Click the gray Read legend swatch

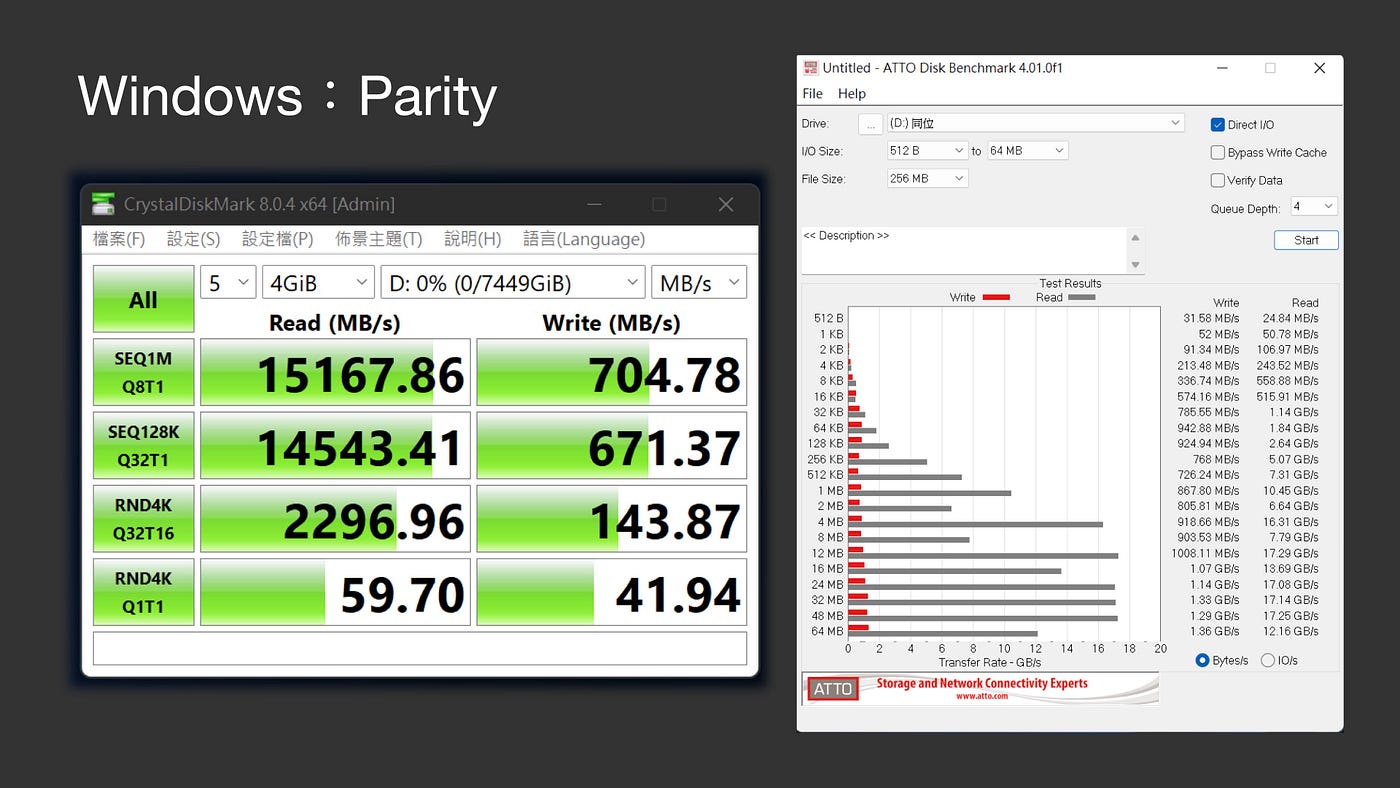(x=1082, y=297)
